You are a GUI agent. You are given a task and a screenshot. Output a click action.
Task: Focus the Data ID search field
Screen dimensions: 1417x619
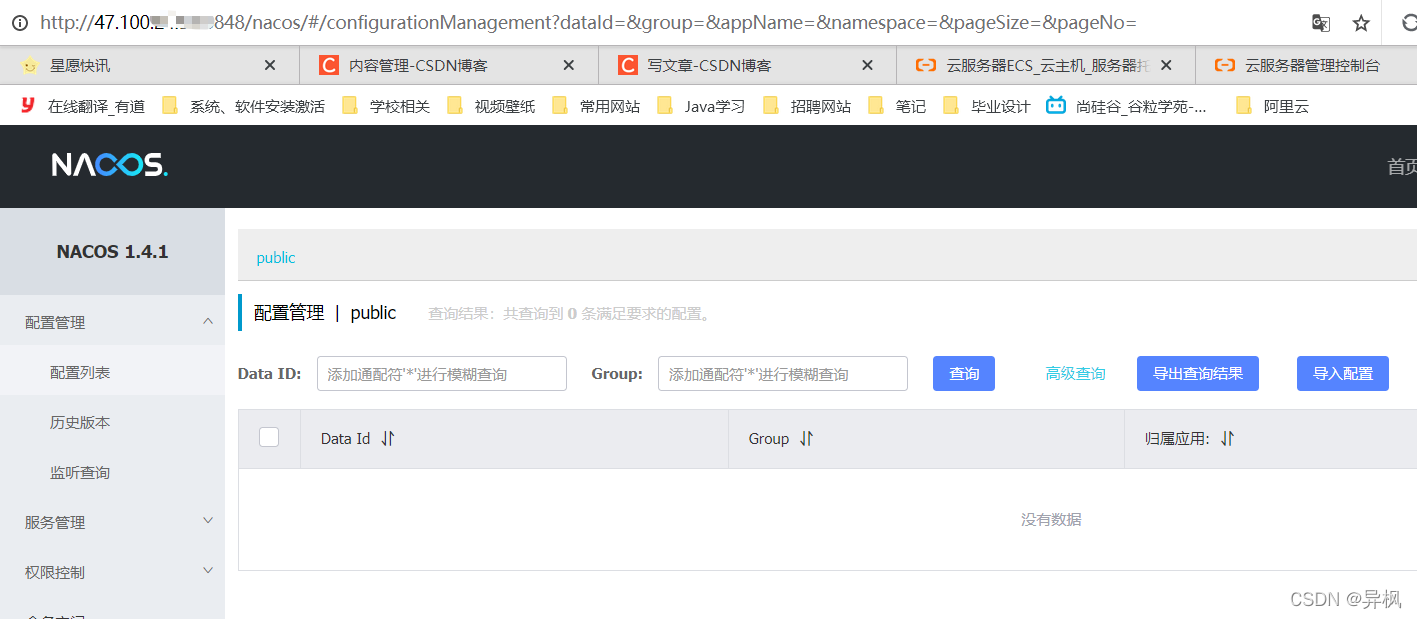(442, 373)
